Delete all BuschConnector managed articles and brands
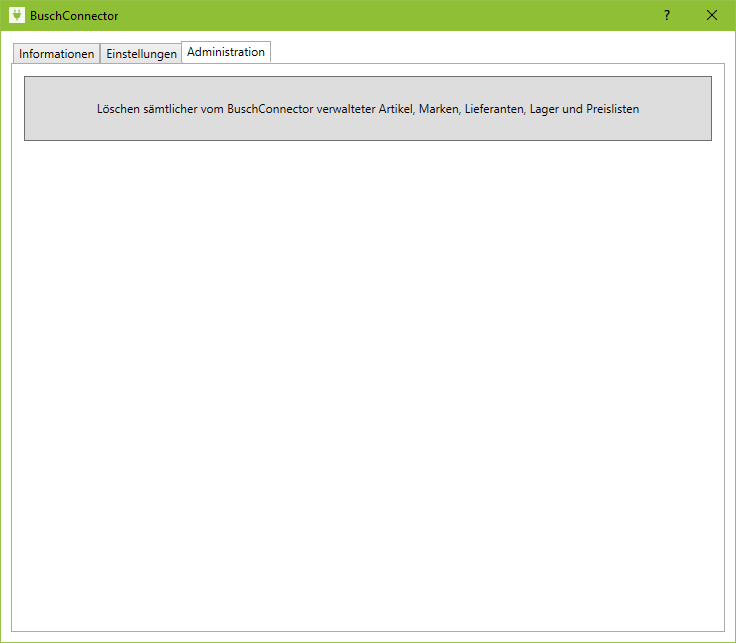 click(367, 108)
